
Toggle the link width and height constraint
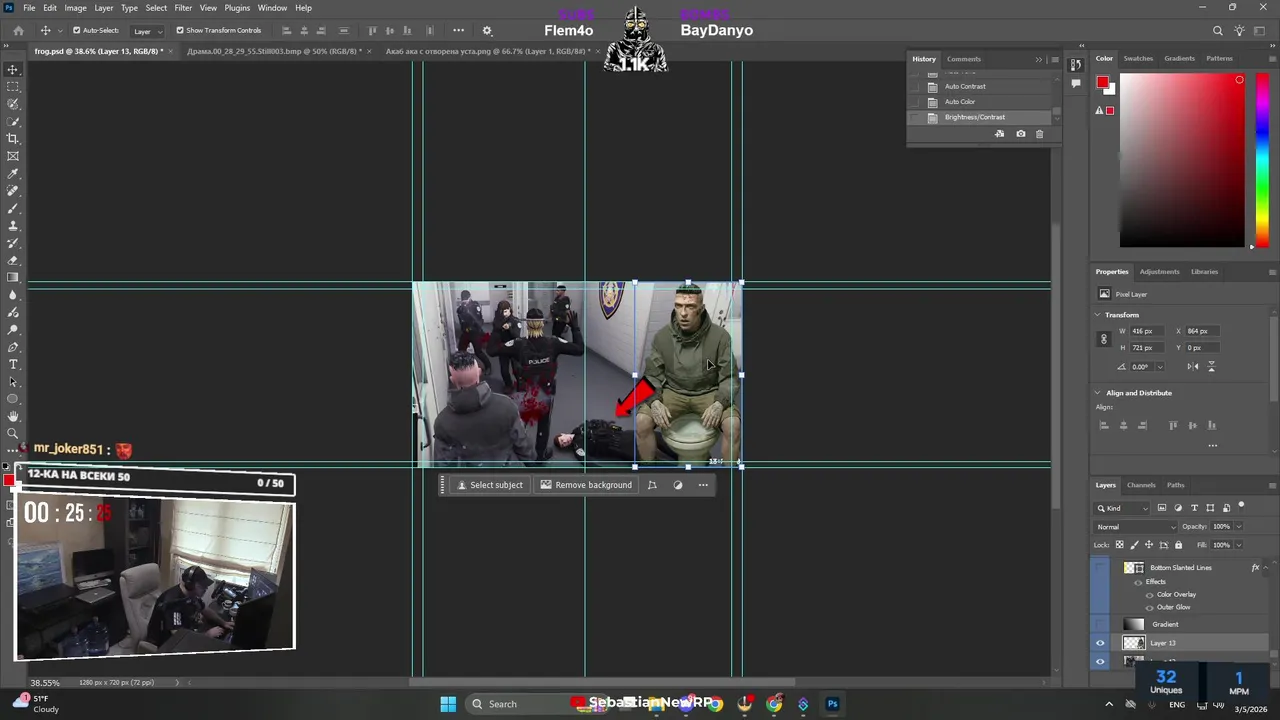pos(1104,339)
